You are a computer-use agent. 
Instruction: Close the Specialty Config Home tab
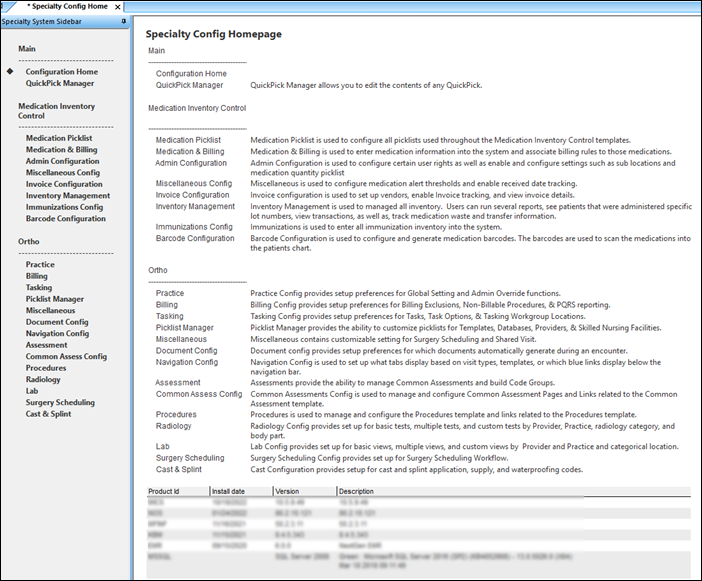[118, 7]
